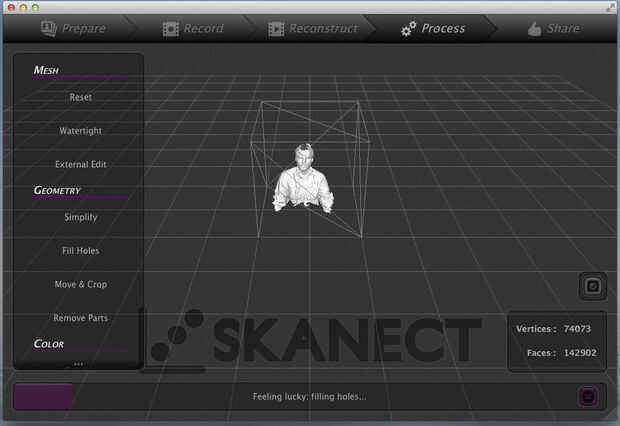Click the thumbs-up icon beside Share
This screenshot has width=620, height=426.
click(534, 29)
